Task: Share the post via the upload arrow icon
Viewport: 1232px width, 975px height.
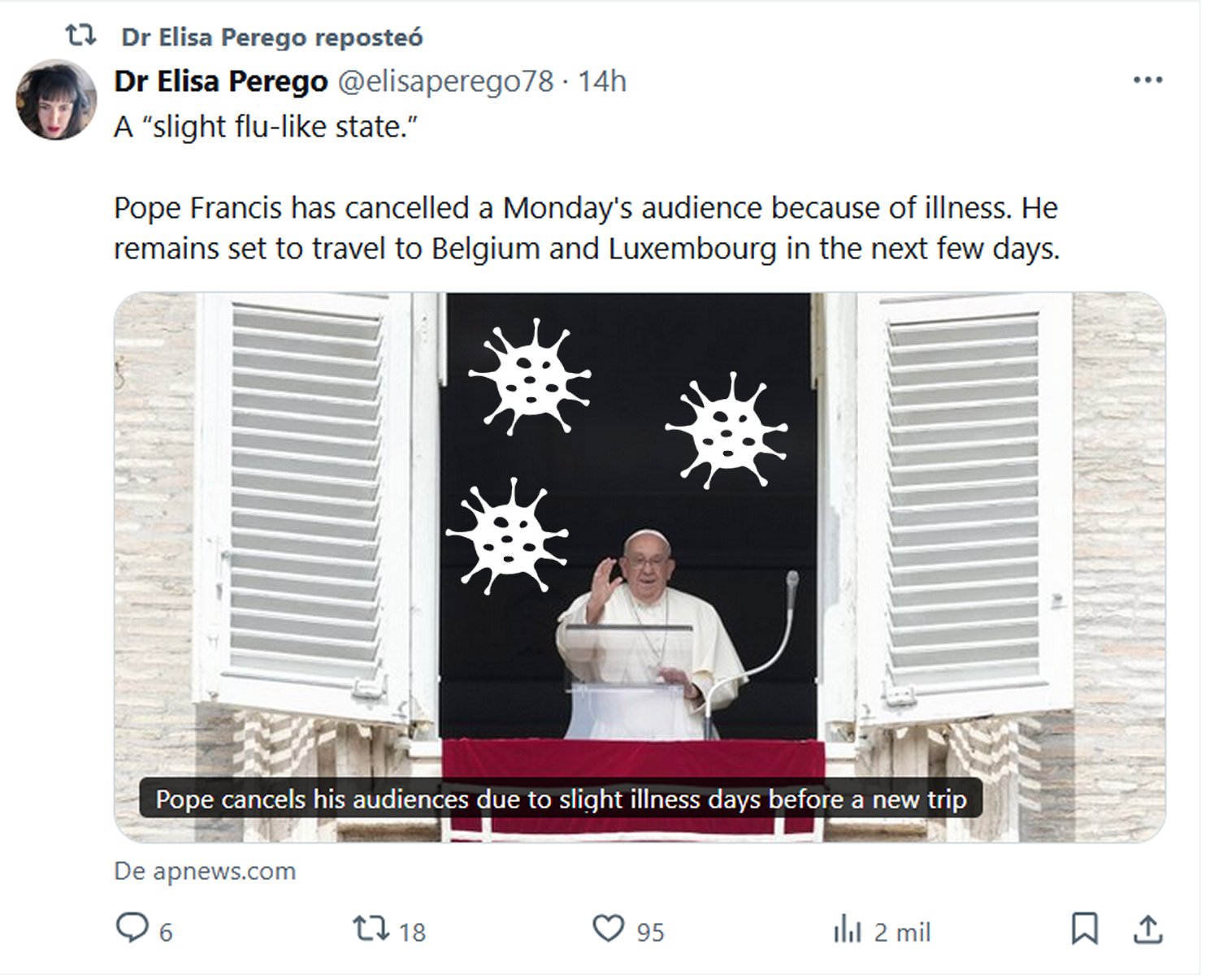Action: pos(1147,929)
